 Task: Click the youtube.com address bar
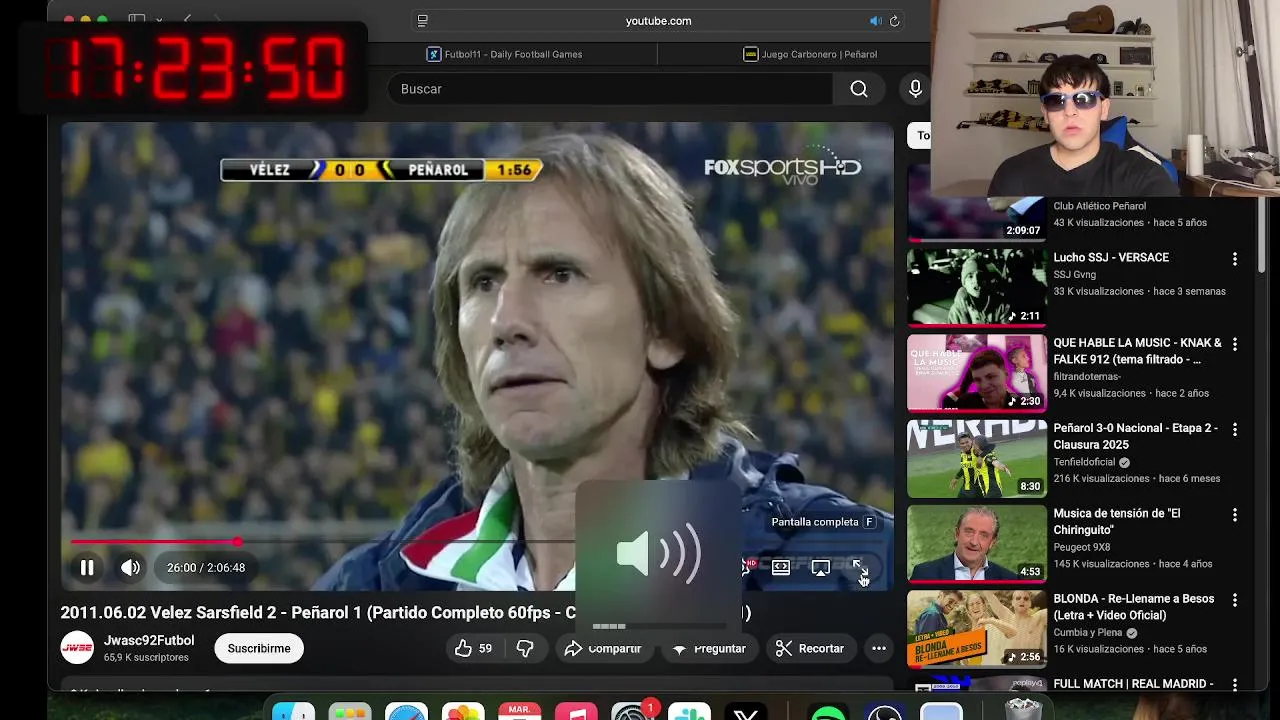(x=658, y=21)
